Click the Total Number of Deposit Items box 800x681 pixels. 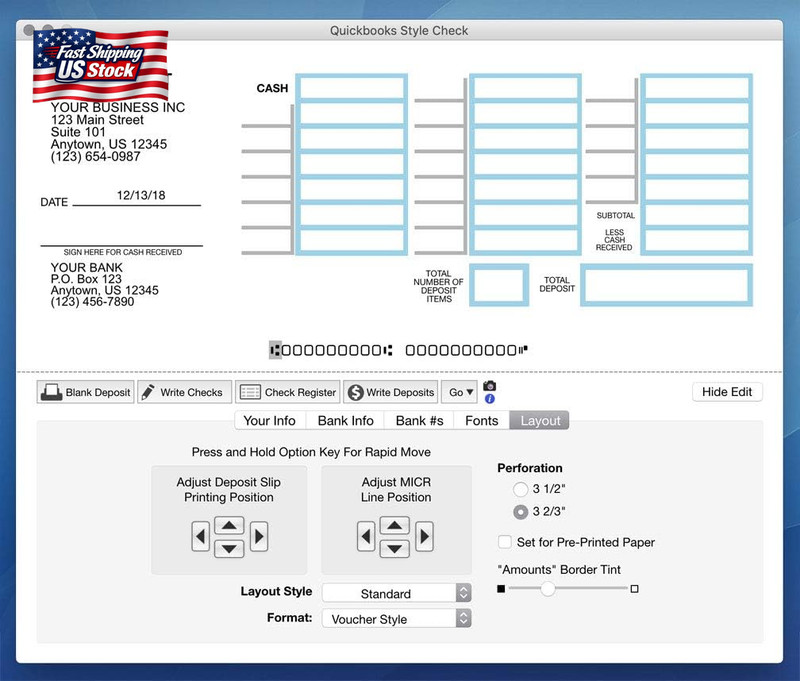pos(499,285)
